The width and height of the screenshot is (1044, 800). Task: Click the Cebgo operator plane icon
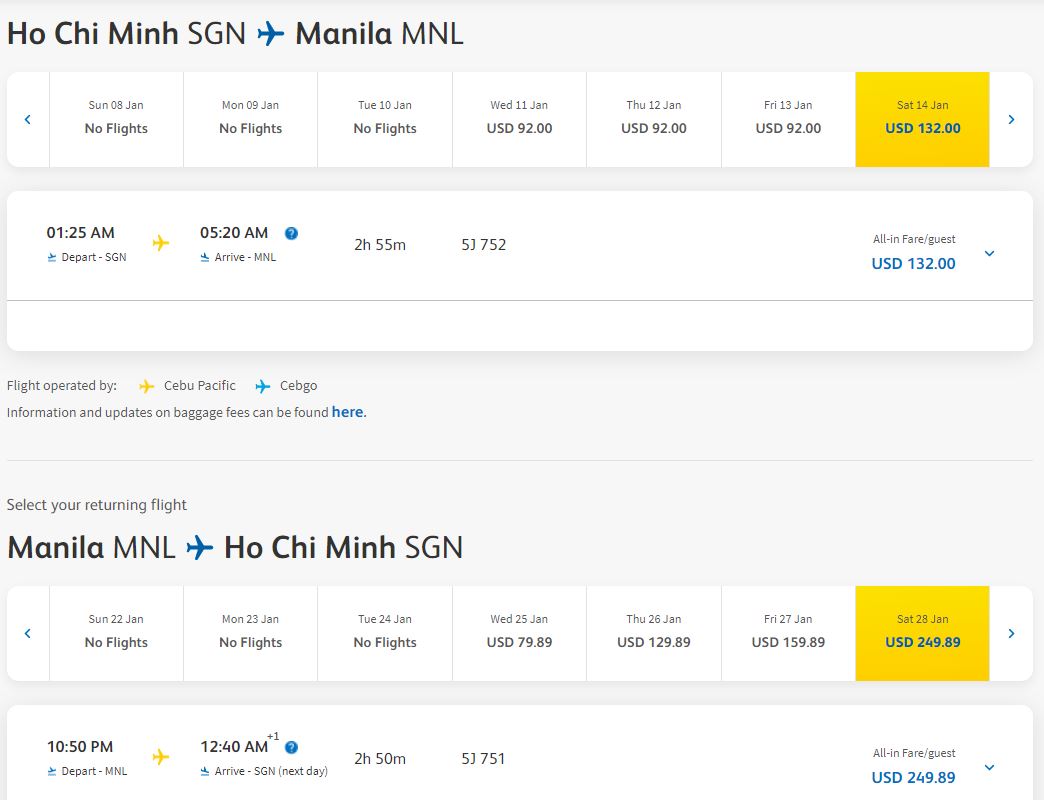pyautogui.click(x=263, y=386)
